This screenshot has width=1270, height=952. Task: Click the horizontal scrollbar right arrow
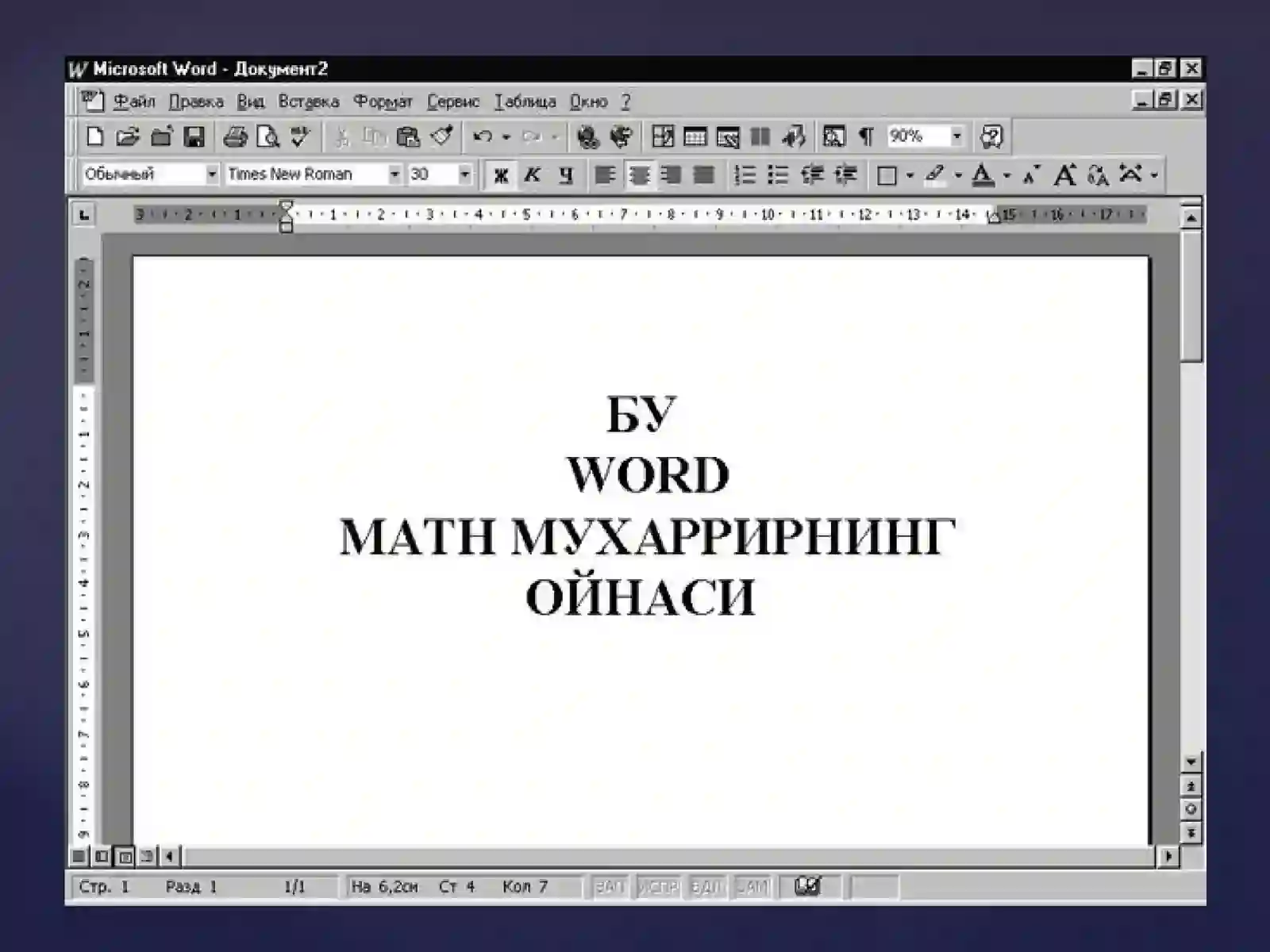coord(1168,856)
